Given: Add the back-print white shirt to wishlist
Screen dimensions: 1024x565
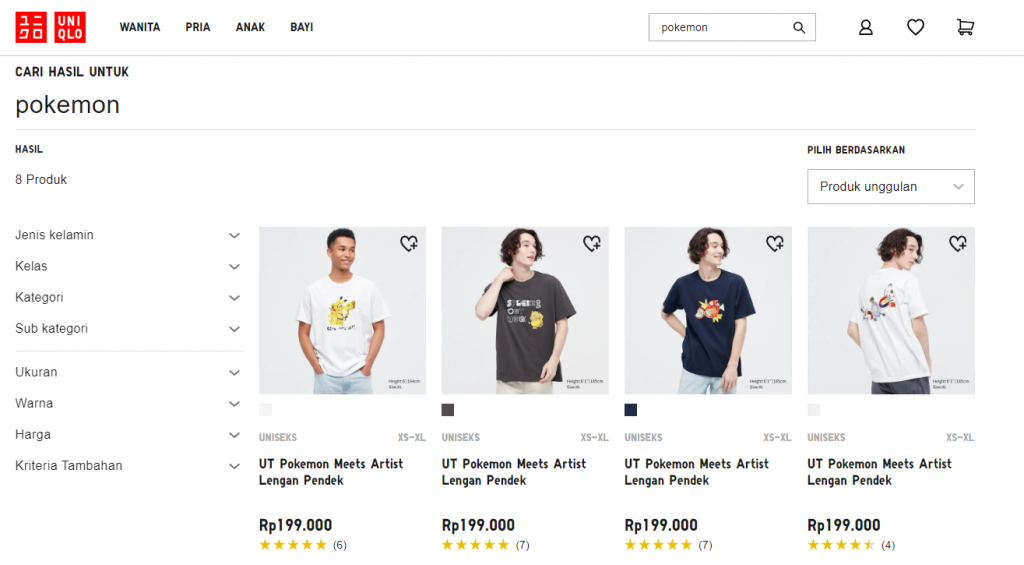Looking at the screenshot, I should point(957,243).
